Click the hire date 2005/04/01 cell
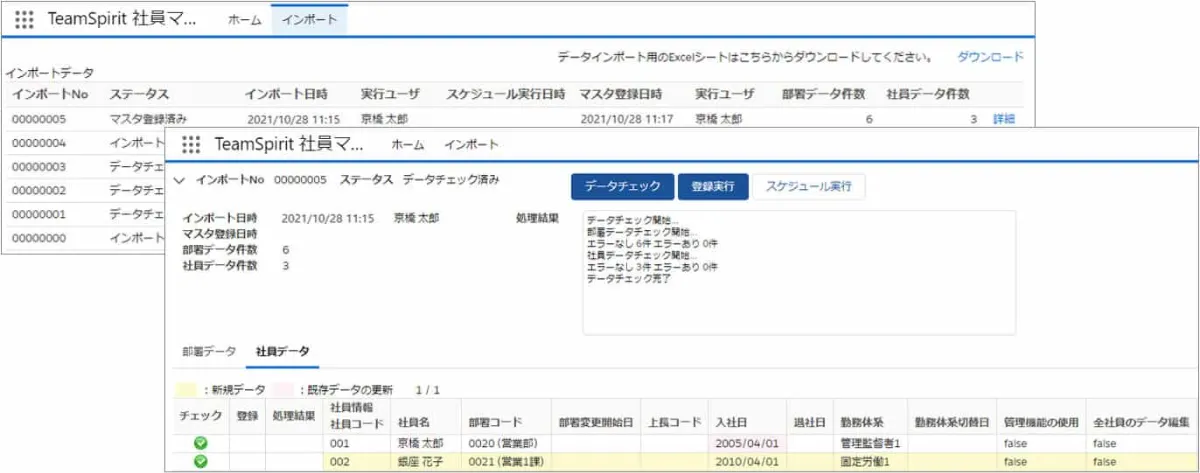The height and width of the screenshot is (473, 1200). 746,442
